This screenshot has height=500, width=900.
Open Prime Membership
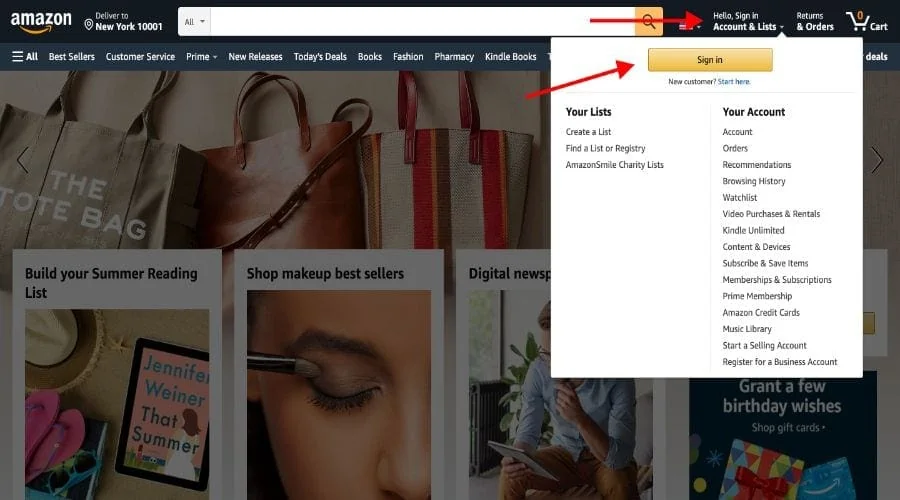(757, 296)
